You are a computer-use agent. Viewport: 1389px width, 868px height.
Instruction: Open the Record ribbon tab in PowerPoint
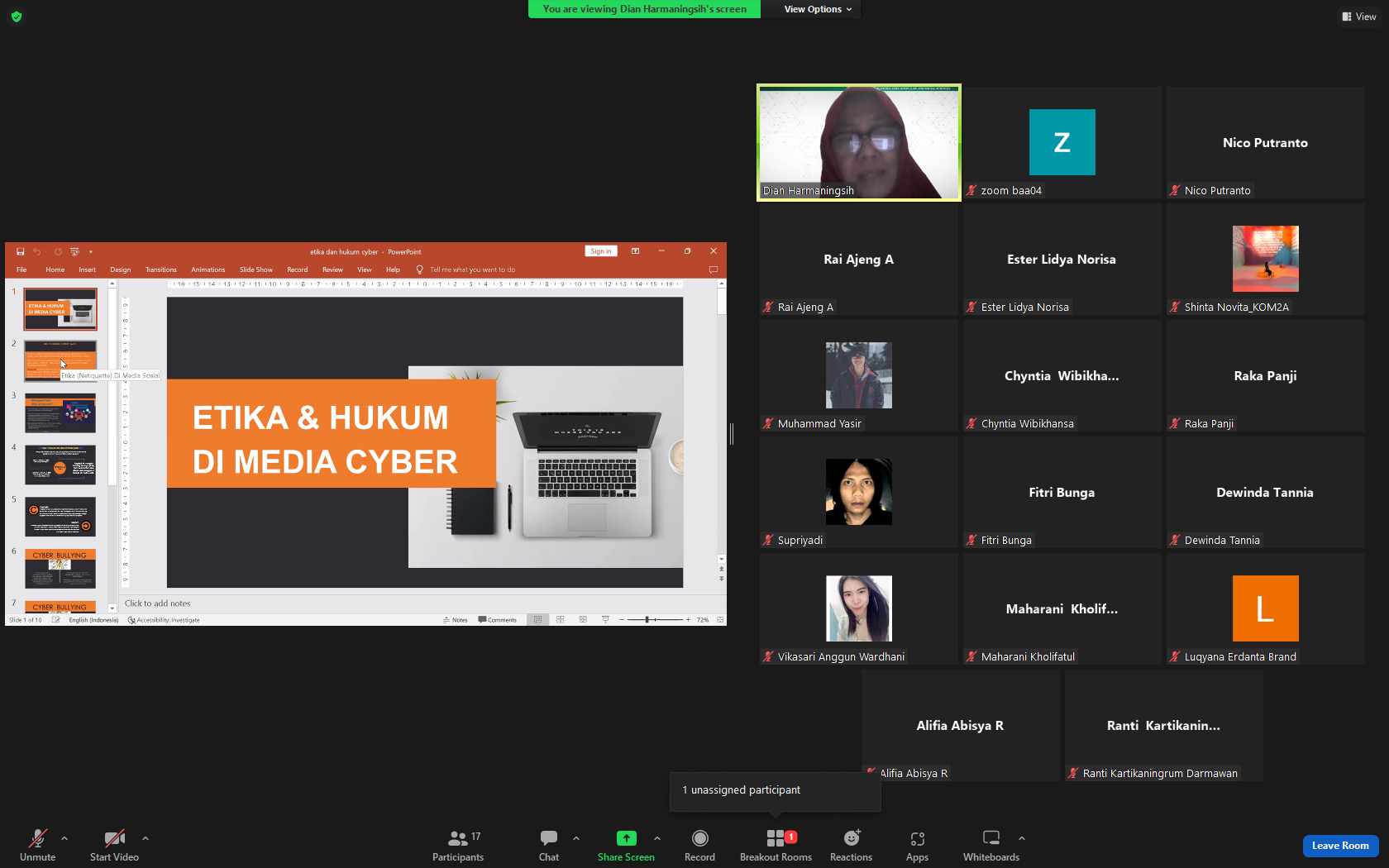pyautogui.click(x=298, y=269)
